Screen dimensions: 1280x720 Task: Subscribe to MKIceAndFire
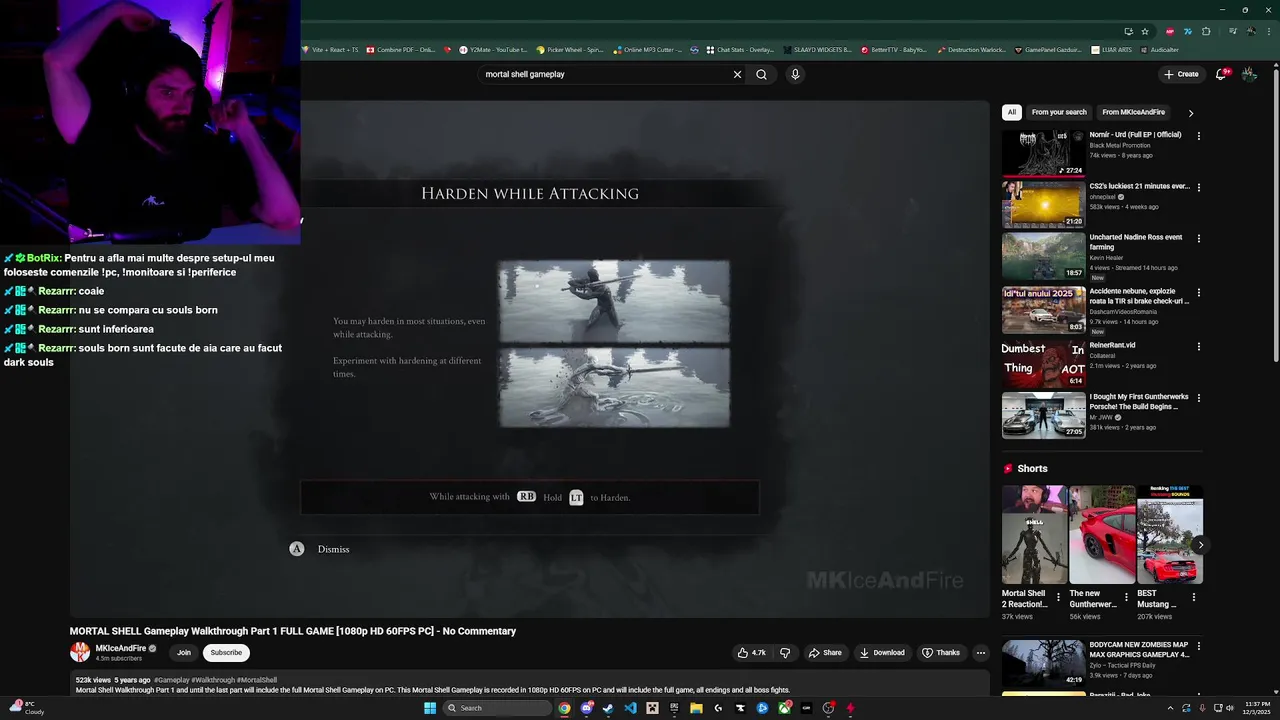point(226,653)
